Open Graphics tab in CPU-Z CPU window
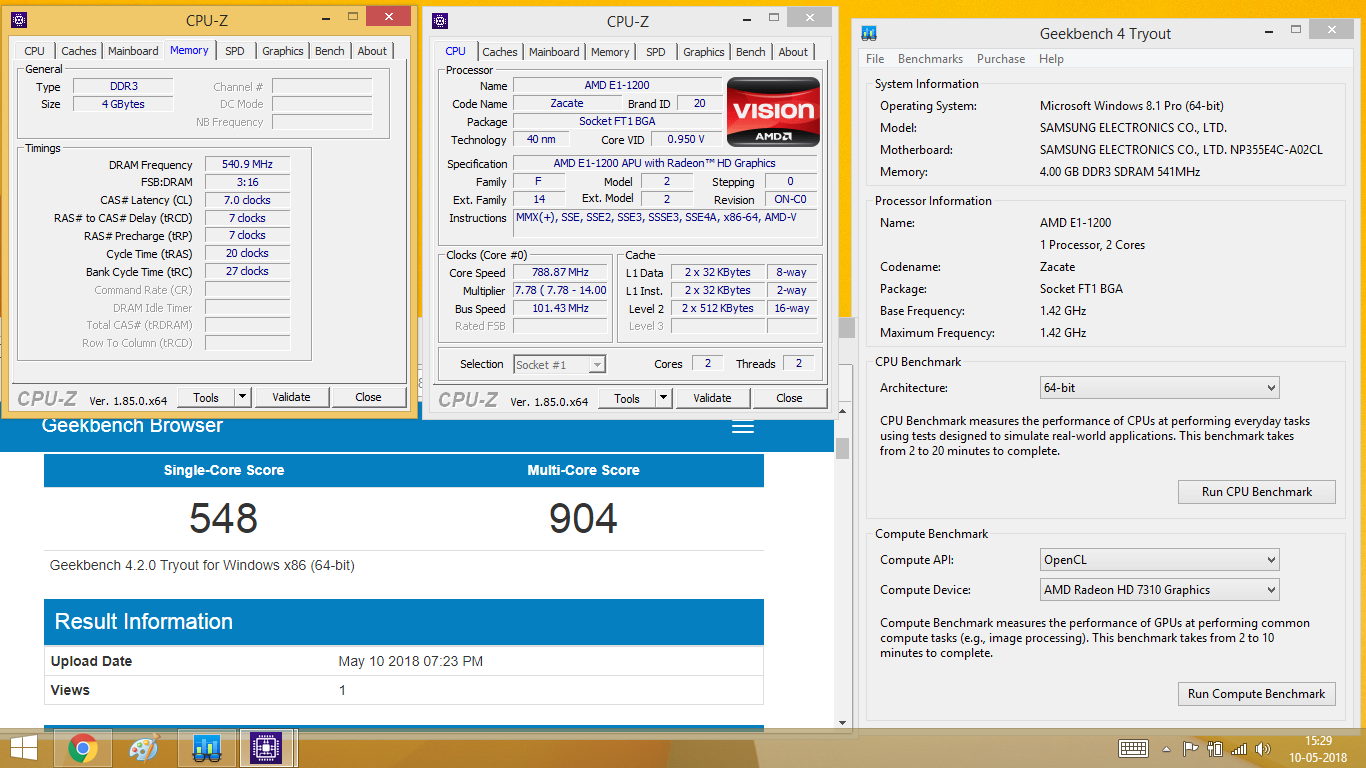Image resolution: width=1366 pixels, height=768 pixels. pos(704,52)
